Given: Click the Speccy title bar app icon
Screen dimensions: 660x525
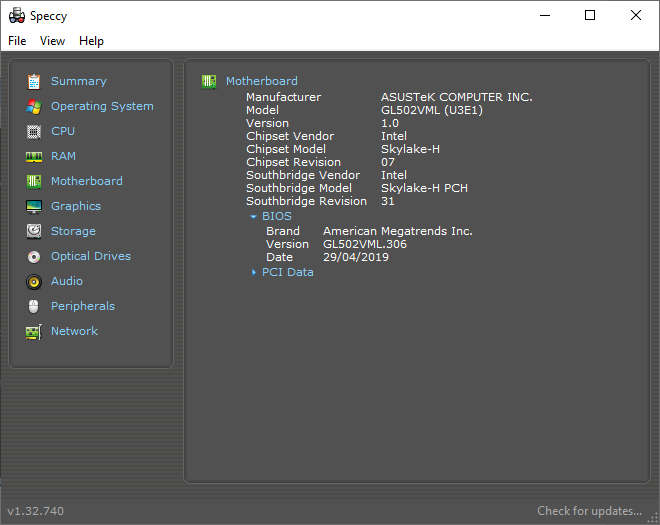Looking at the screenshot, I should point(17,16).
